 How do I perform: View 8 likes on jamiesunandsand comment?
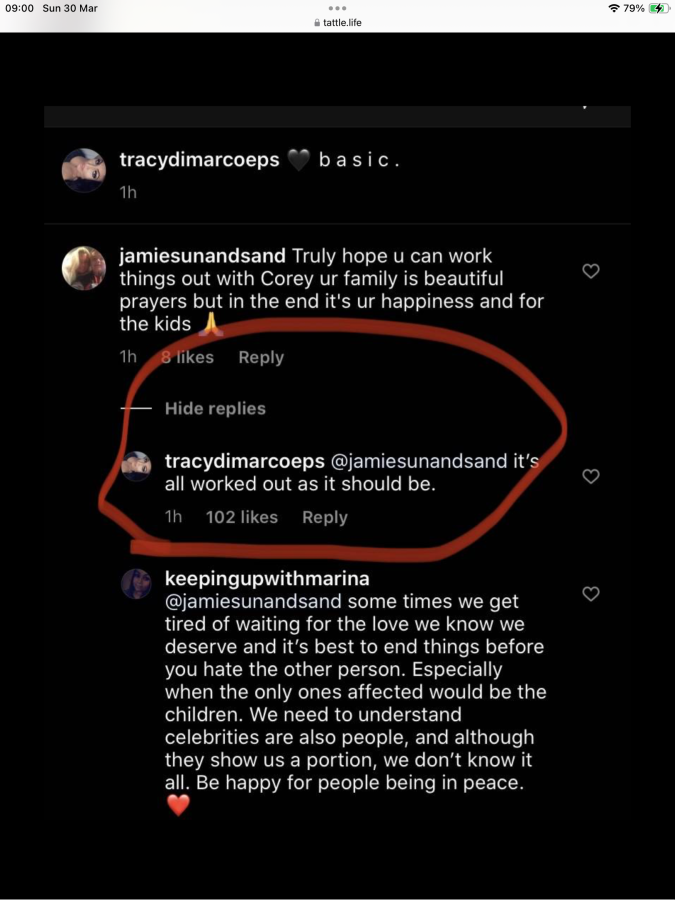[x=187, y=357]
